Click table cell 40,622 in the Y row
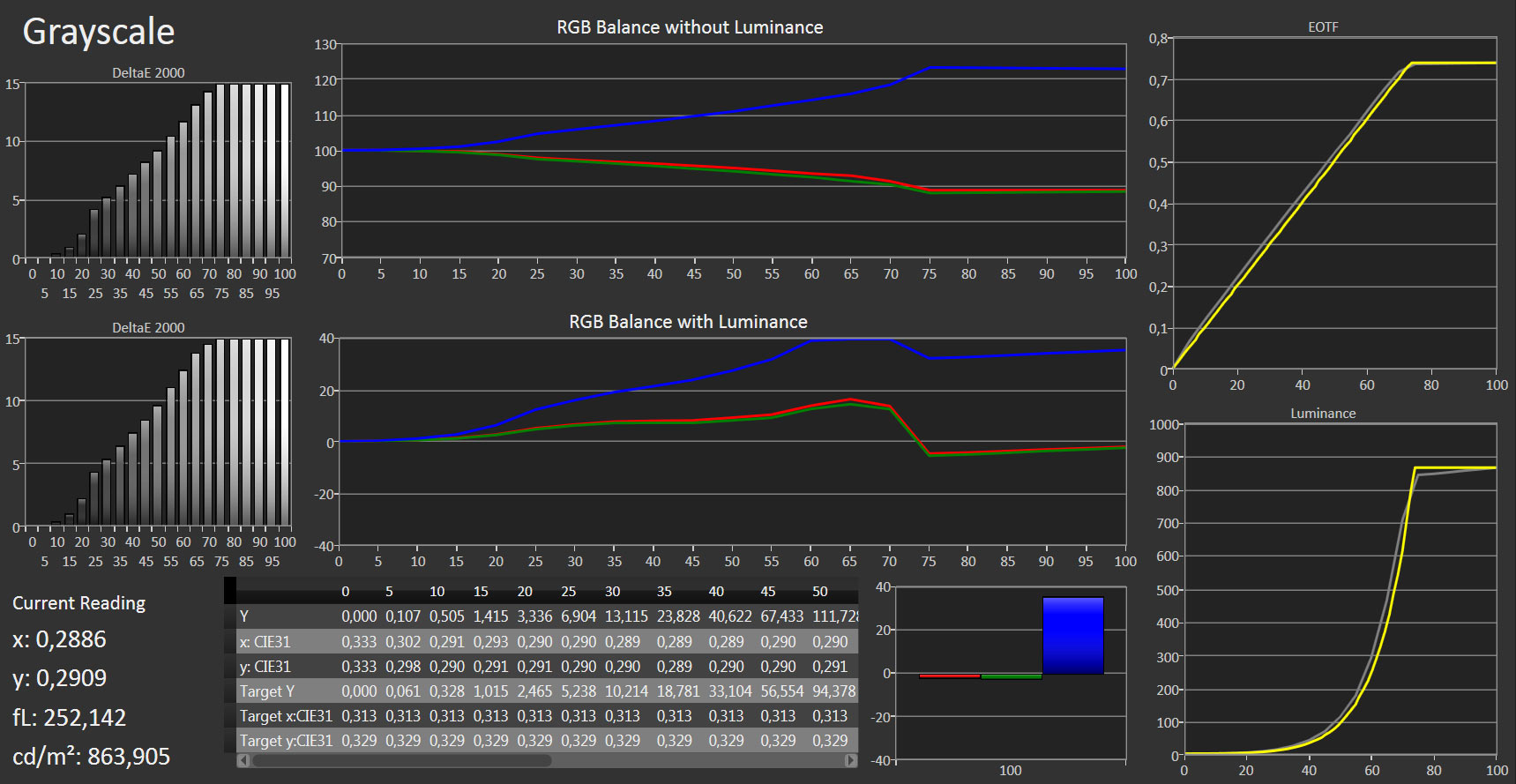The height and width of the screenshot is (784, 1516). click(730, 616)
